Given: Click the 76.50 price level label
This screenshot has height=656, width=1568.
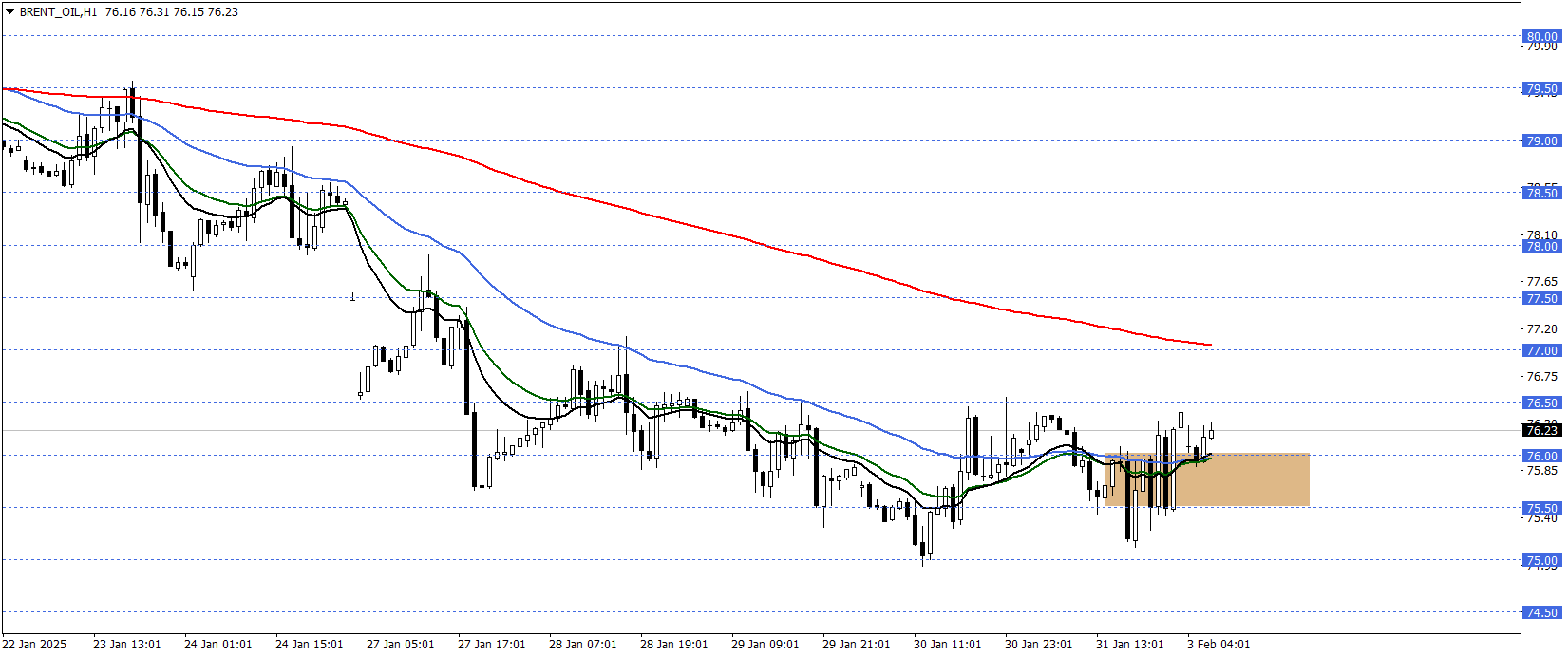Looking at the screenshot, I should coord(1541,403).
